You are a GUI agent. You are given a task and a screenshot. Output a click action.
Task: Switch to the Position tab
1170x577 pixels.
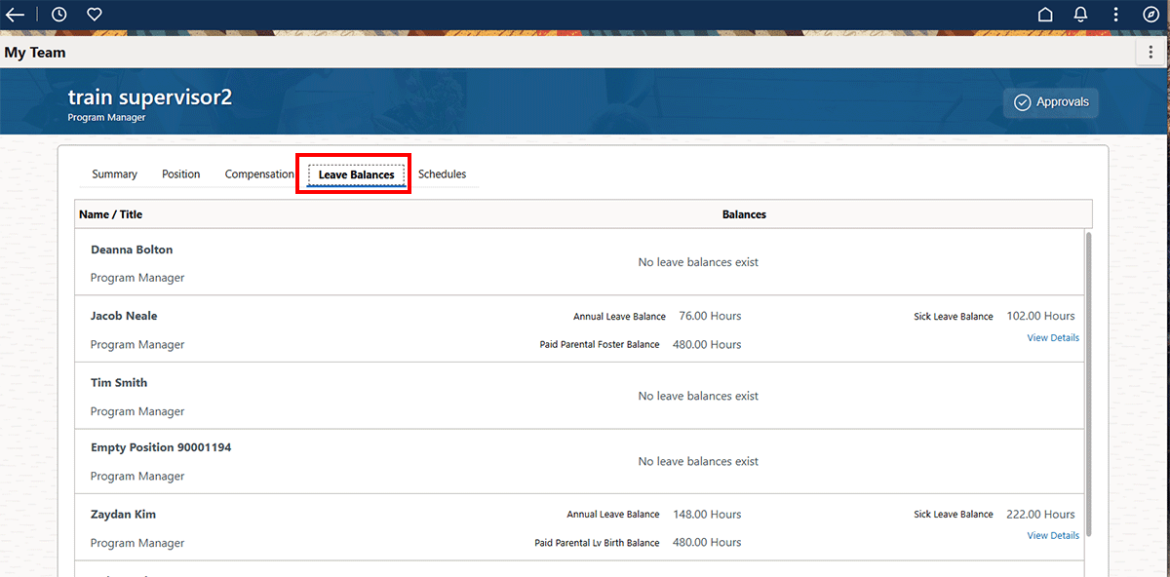click(x=181, y=174)
